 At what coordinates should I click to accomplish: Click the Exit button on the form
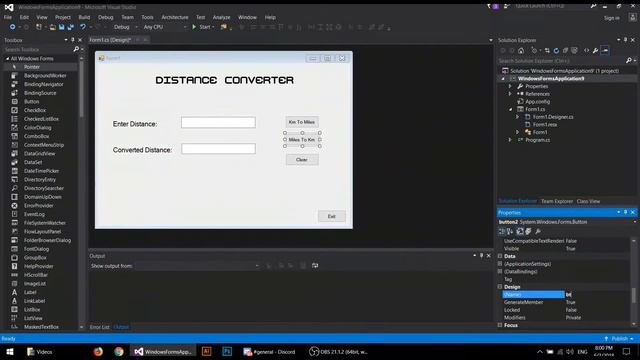[x=331, y=216]
